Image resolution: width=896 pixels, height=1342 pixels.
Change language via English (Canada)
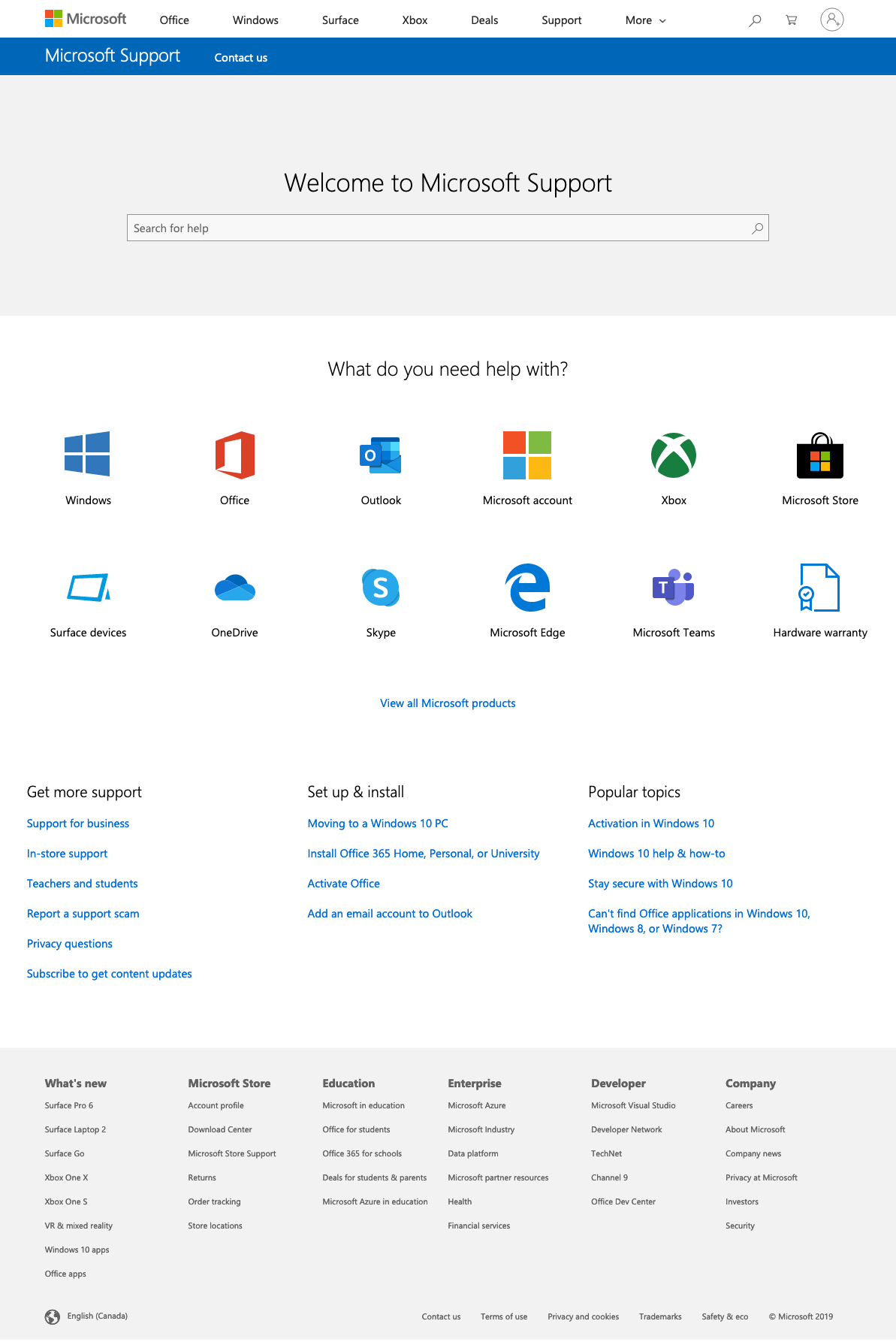click(98, 1316)
